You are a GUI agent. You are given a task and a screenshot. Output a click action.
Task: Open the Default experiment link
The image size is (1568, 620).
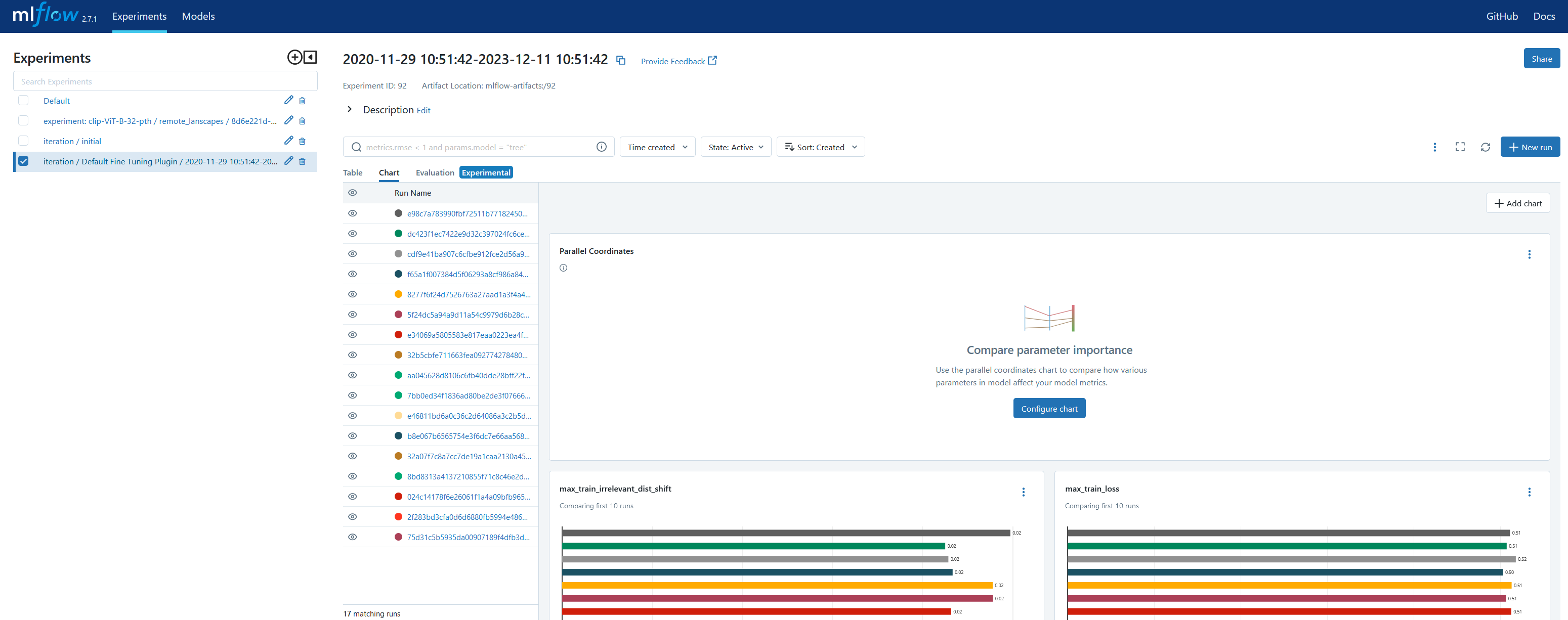click(57, 101)
